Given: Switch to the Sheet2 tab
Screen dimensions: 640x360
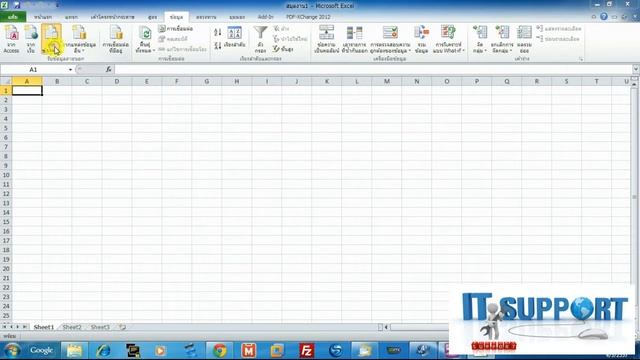Looking at the screenshot, I should 72,327.
